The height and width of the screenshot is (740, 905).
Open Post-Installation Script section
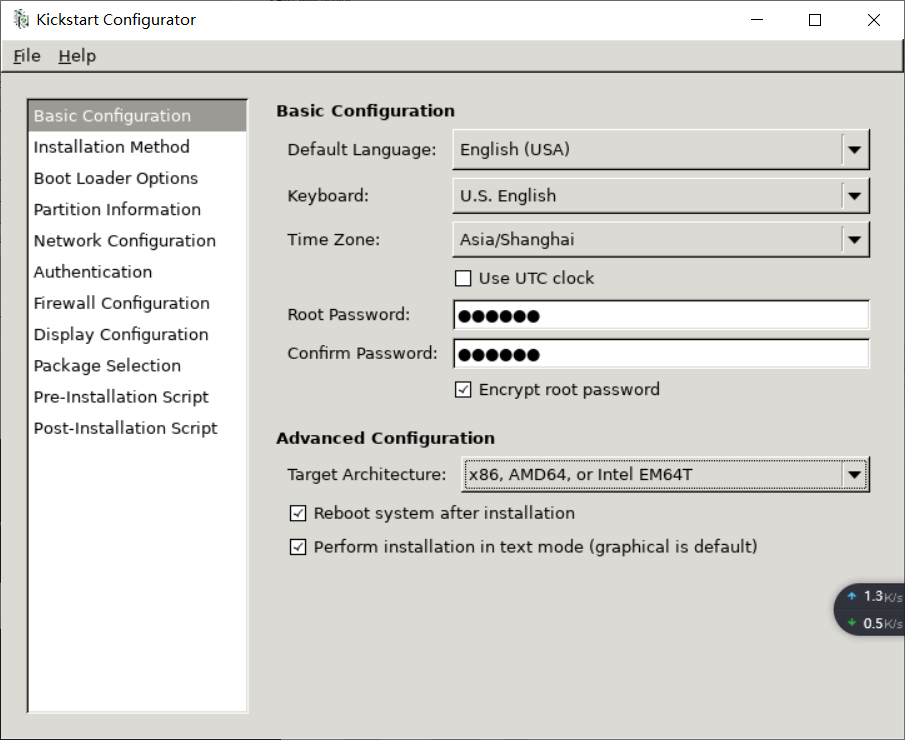[x=137, y=427]
